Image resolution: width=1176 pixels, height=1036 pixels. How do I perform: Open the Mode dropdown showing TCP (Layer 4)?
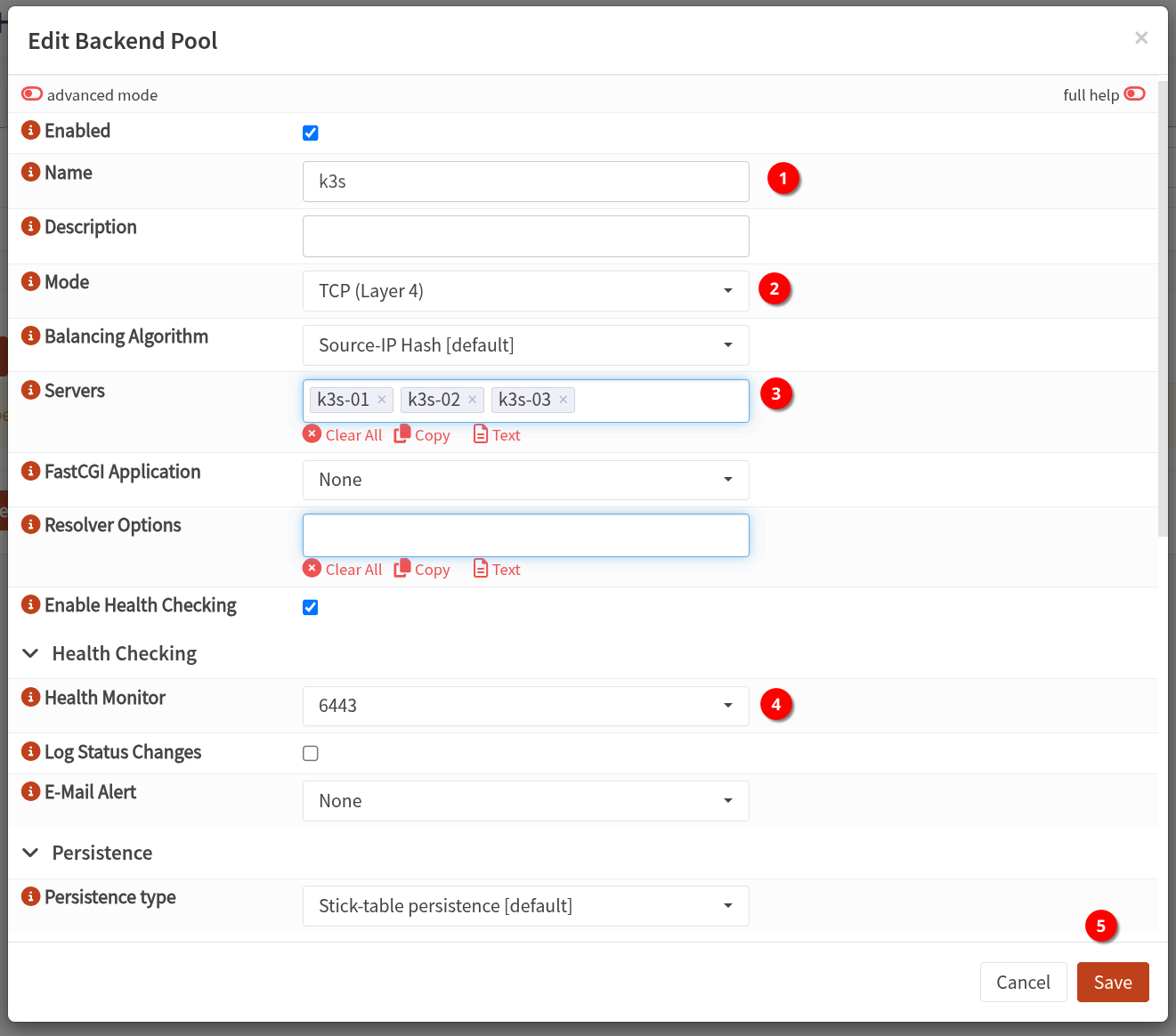(525, 291)
